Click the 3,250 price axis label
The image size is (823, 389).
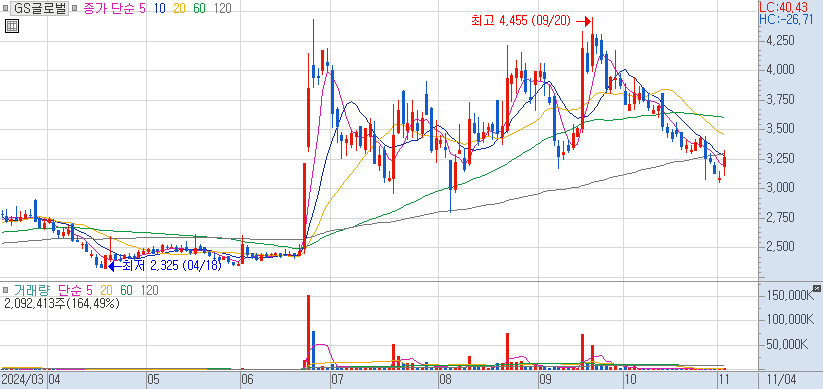point(779,159)
